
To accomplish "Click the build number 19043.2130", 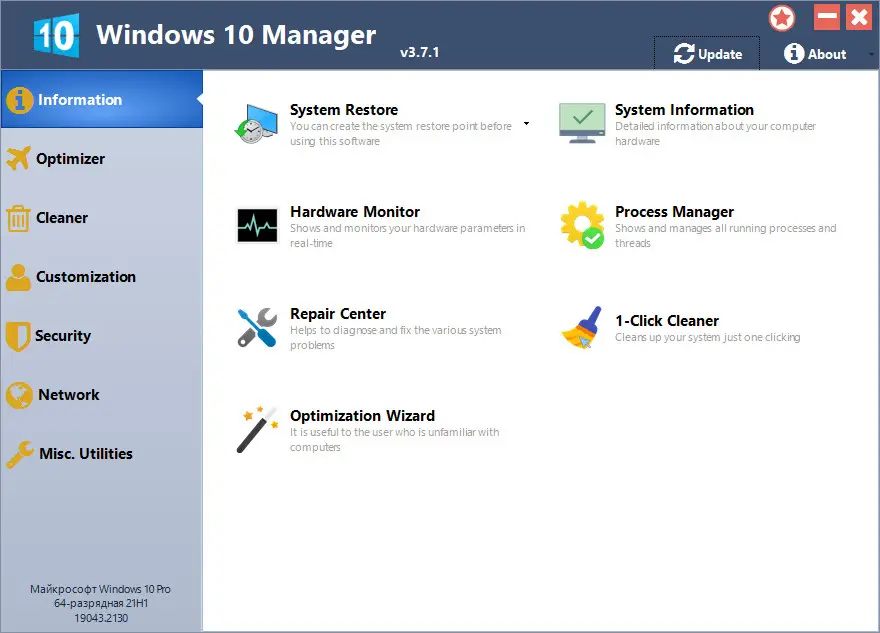I will click(x=101, y=618).
